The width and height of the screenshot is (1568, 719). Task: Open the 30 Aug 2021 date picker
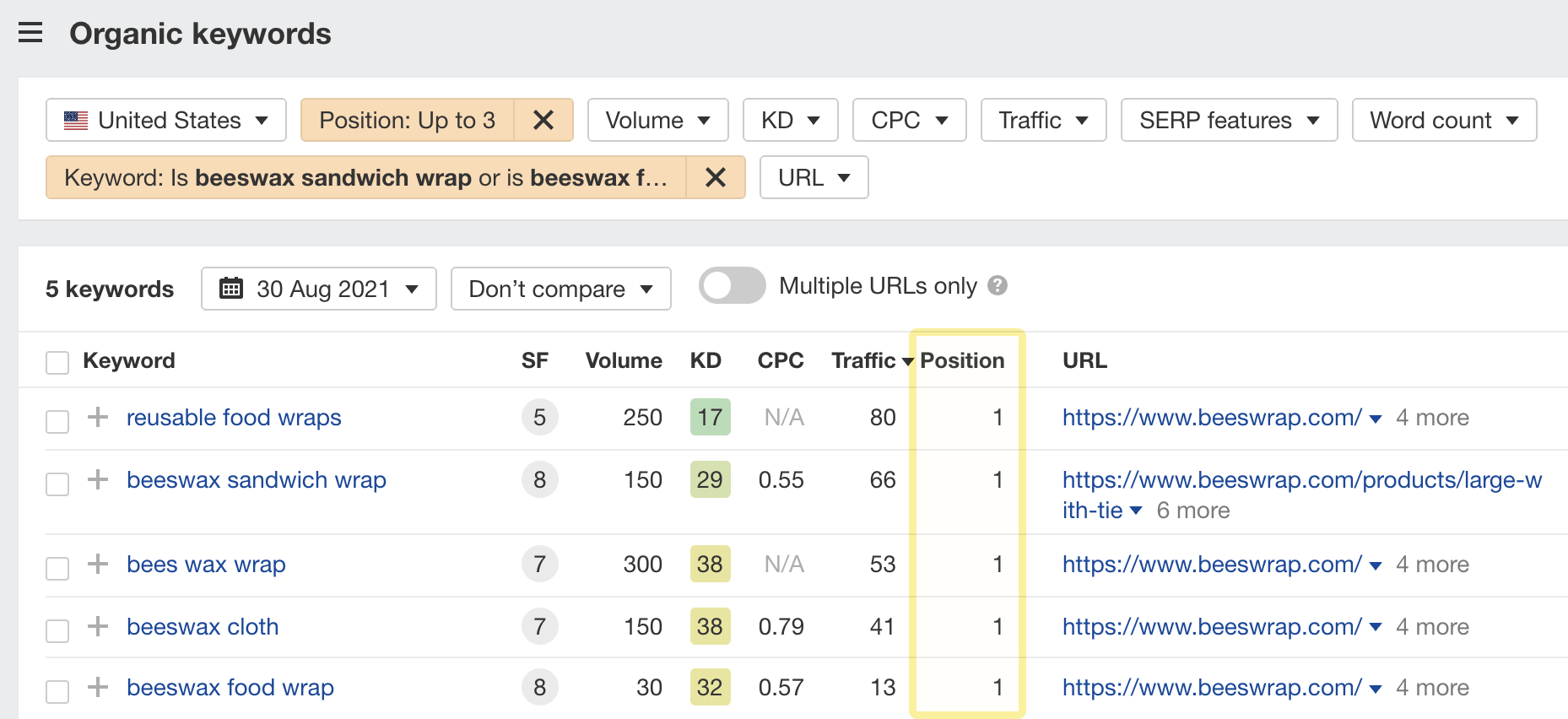coord(318,289)
